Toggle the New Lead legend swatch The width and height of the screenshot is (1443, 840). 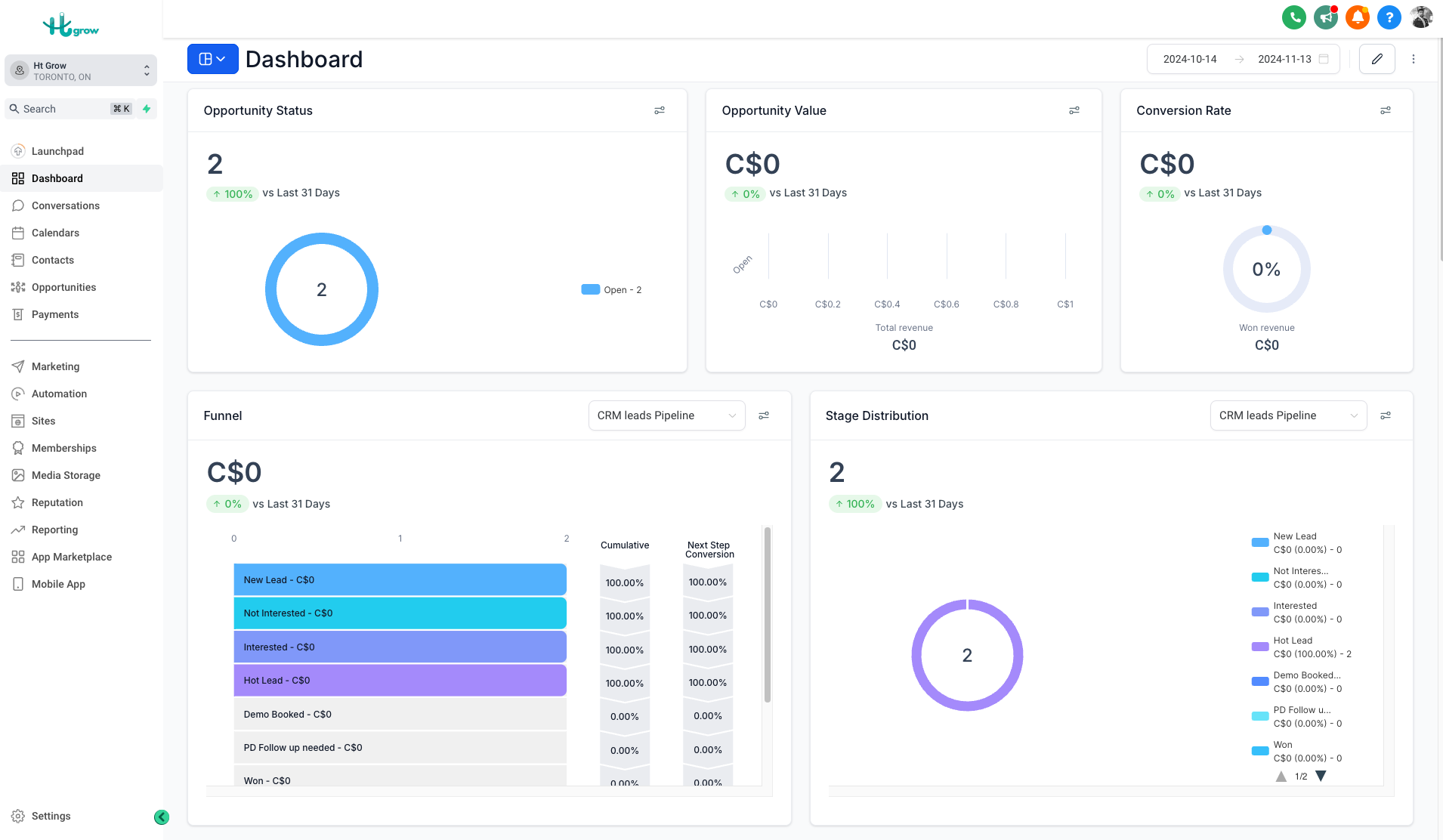click(1260, 542)
